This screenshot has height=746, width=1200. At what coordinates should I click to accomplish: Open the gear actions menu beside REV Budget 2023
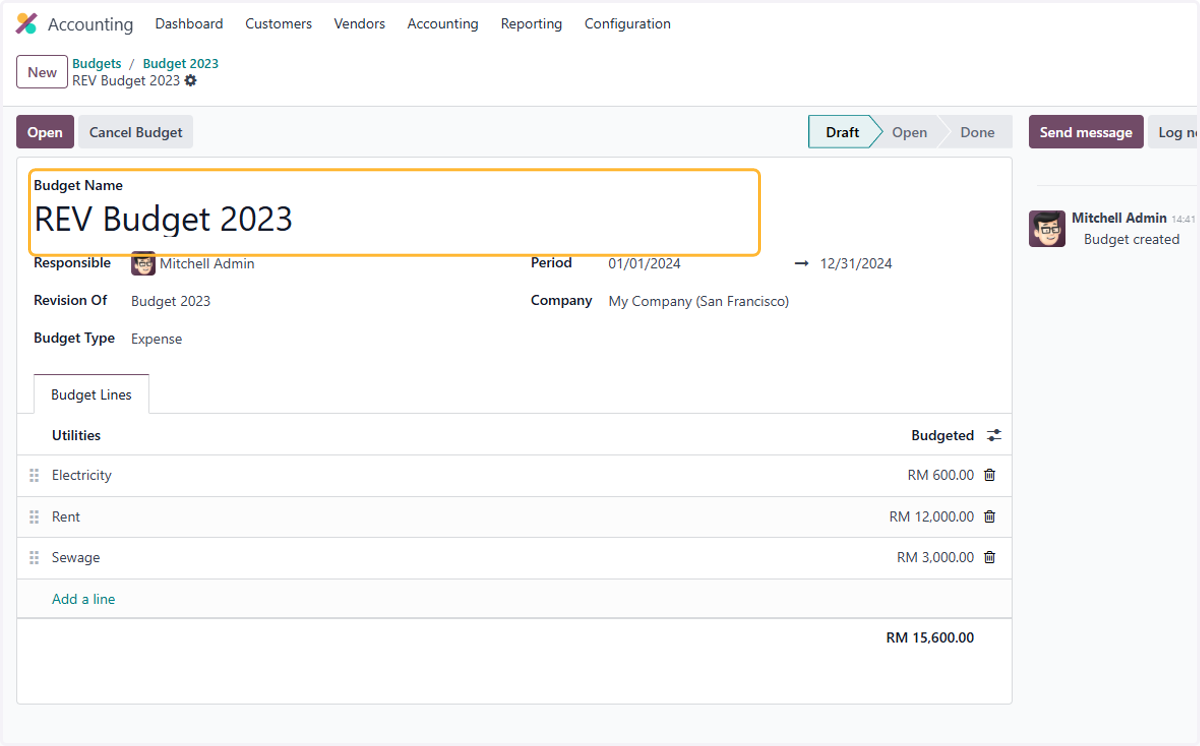pyautogui.click(x=191, y=80)
